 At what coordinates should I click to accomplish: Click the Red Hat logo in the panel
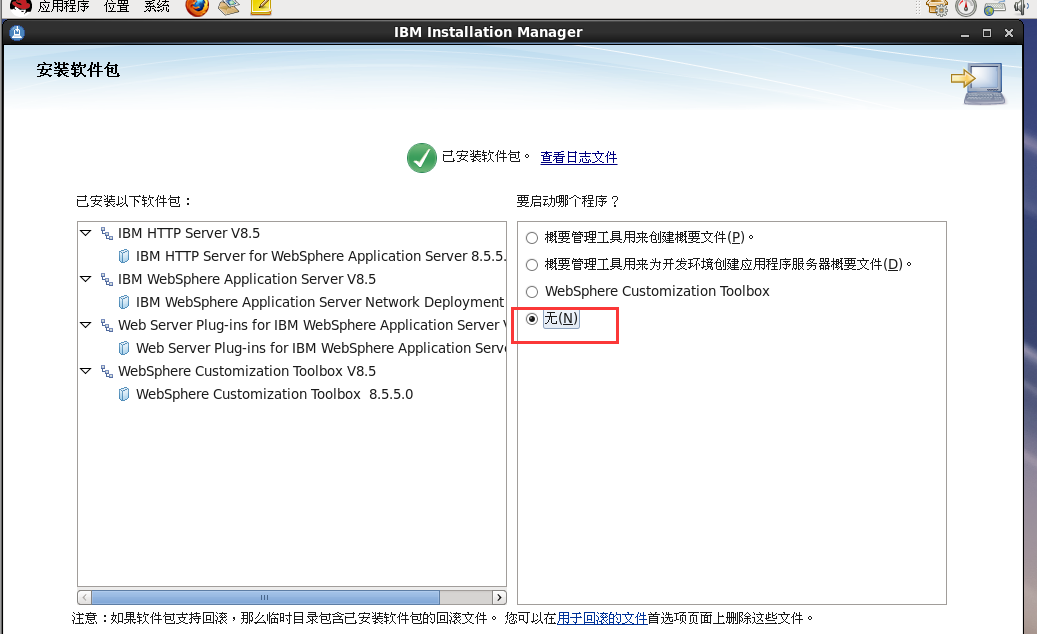[21, 7]
